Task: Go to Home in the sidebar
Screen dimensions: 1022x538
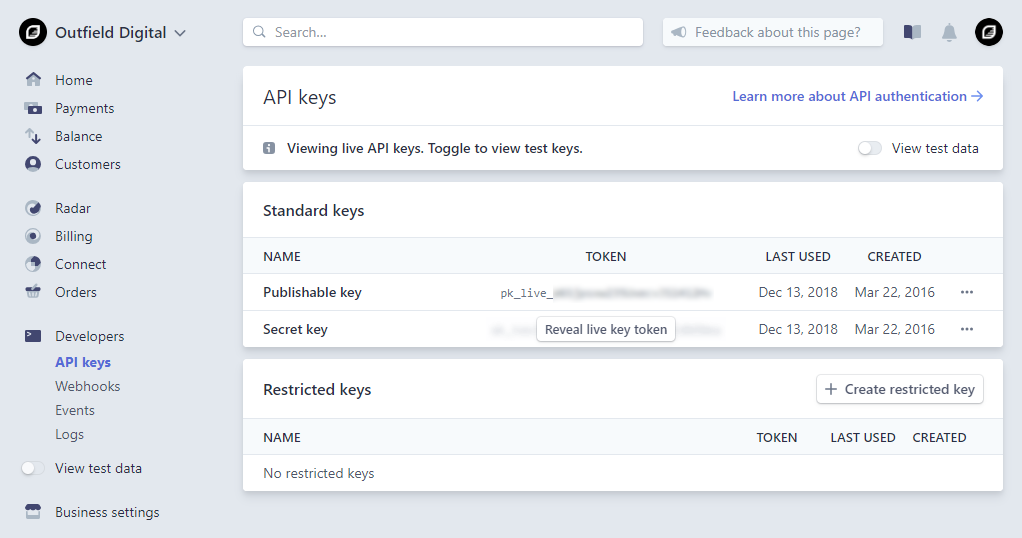Action: pos(74,80)
